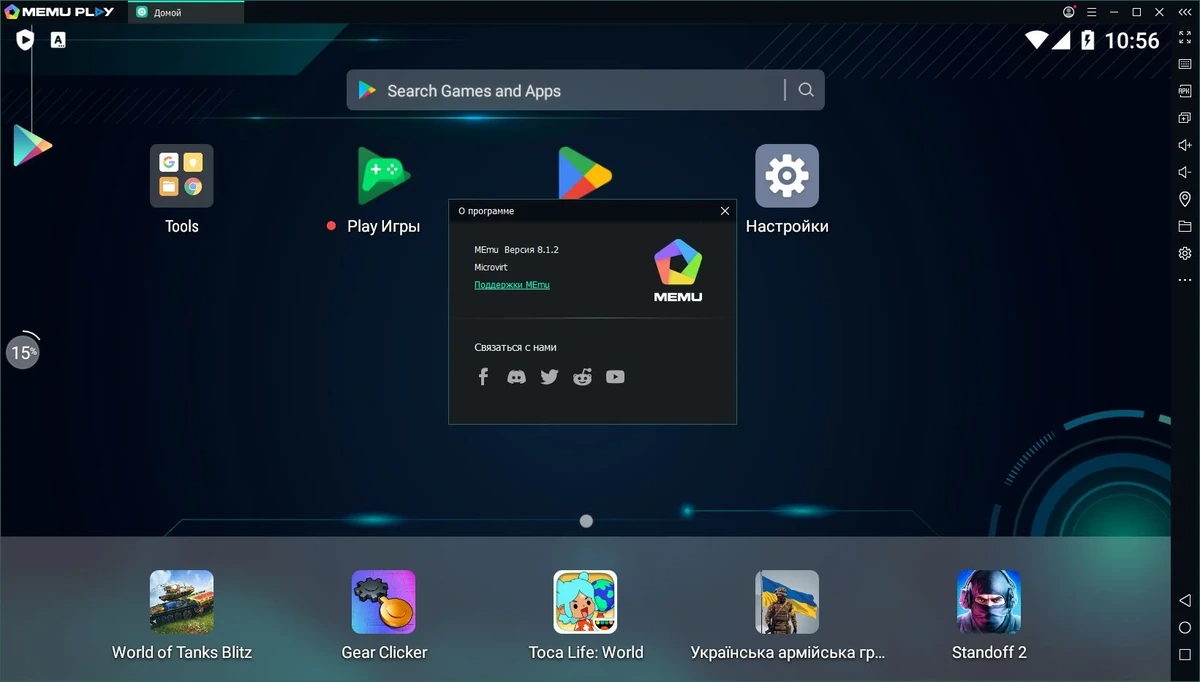Open the Поддержки MEmu link
The image size is (1200, 682).
pos(512,285)
